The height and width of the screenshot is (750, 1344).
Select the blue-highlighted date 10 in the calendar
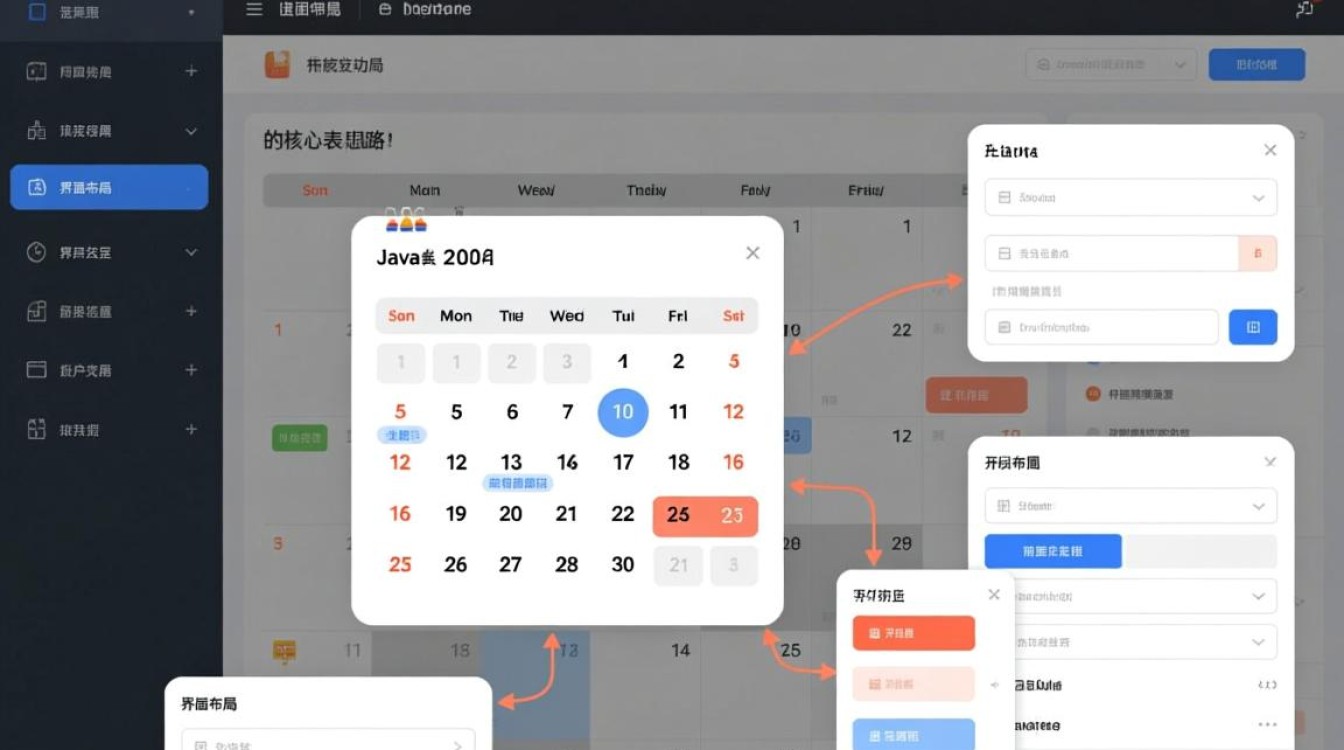[x=622, y=412]
